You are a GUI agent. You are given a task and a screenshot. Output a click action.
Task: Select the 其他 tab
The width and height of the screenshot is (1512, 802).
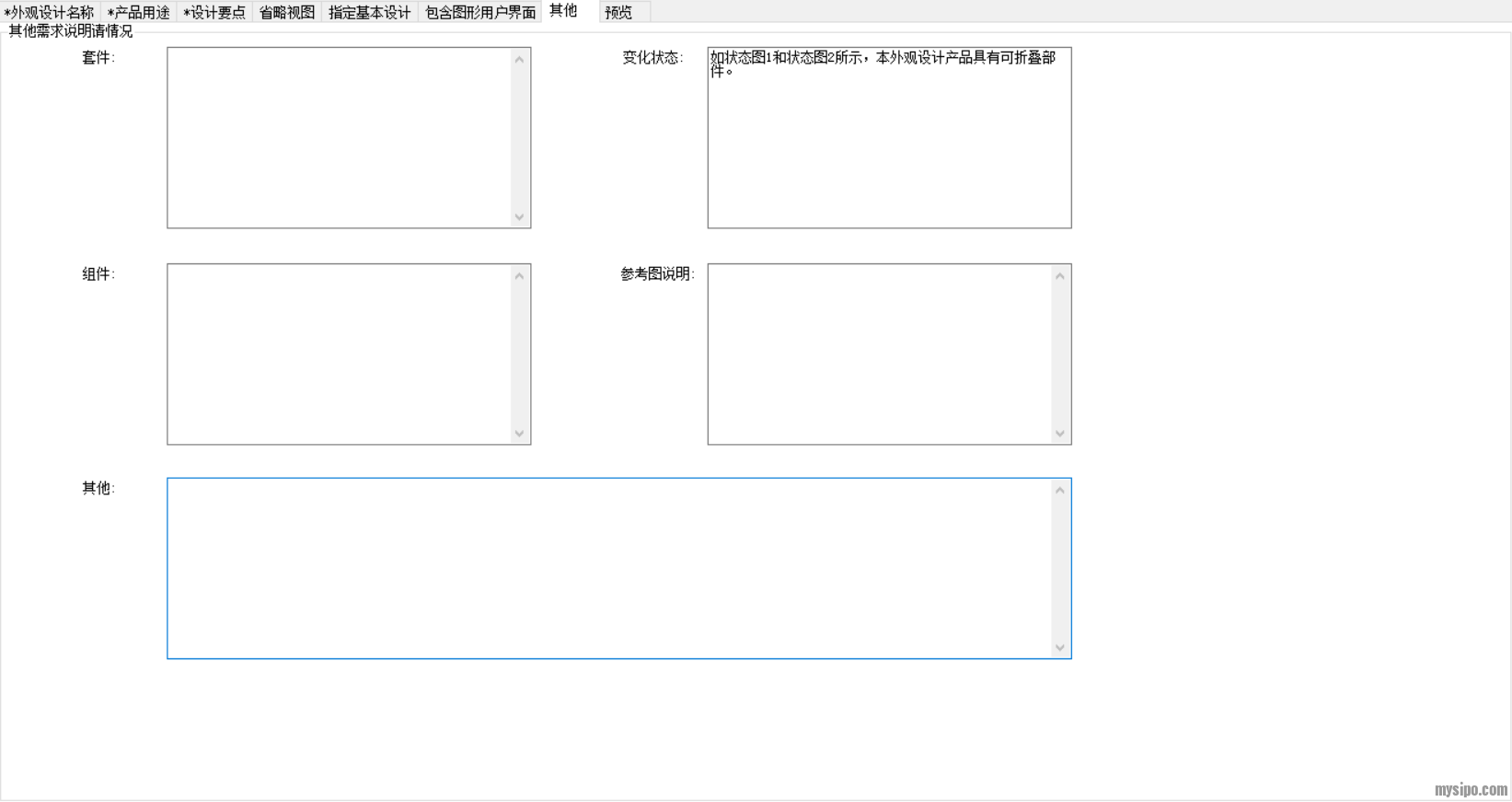563,11
